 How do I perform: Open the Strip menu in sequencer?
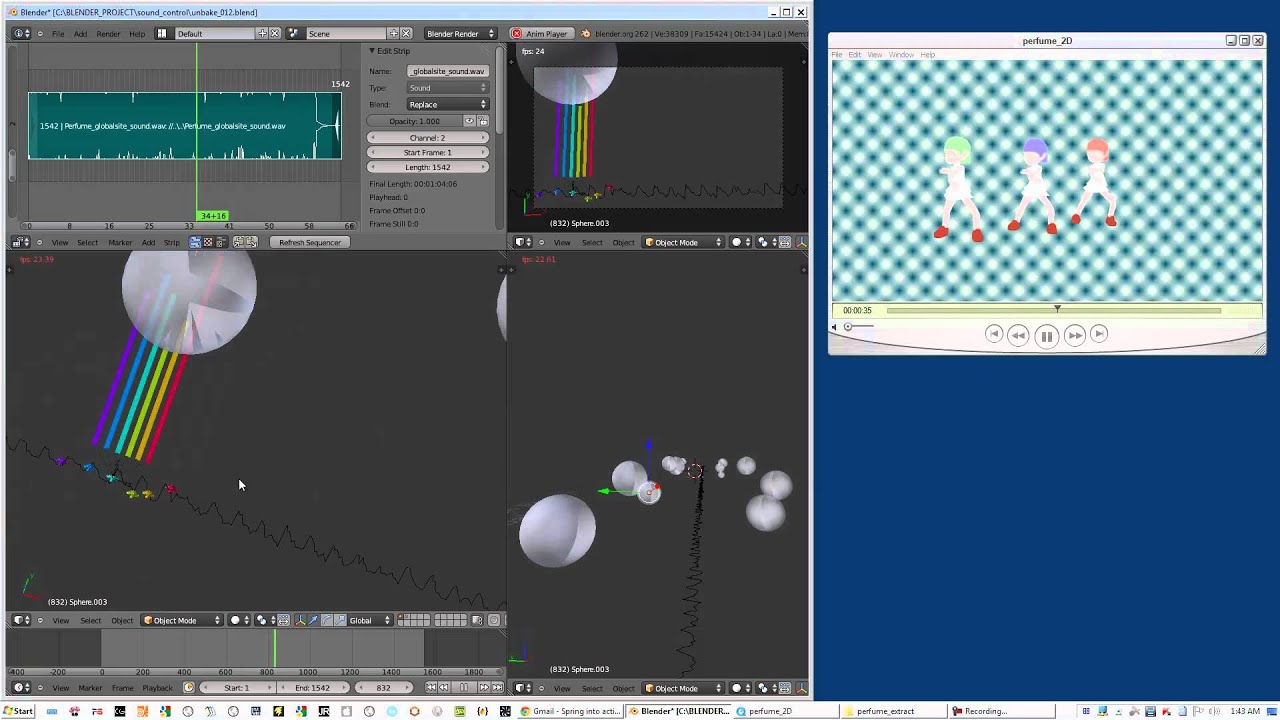[x=171, y=242]
